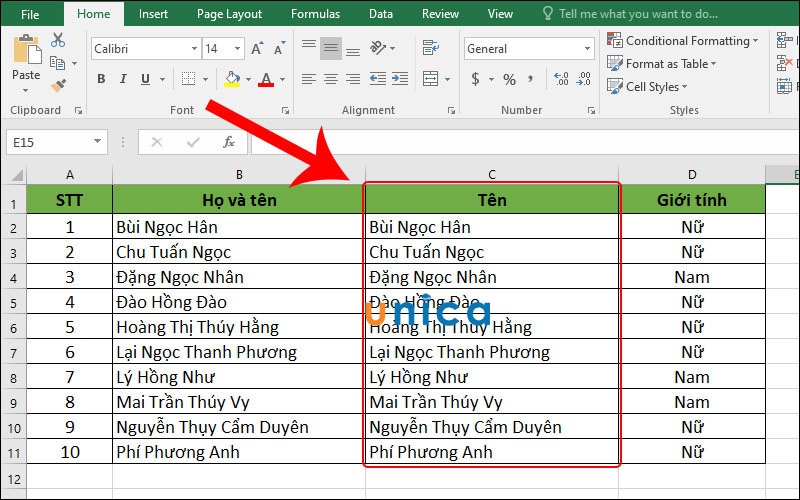Viewport: 800px width, 500px height.
Task: Apply red font color
Action: coord(266,79)
